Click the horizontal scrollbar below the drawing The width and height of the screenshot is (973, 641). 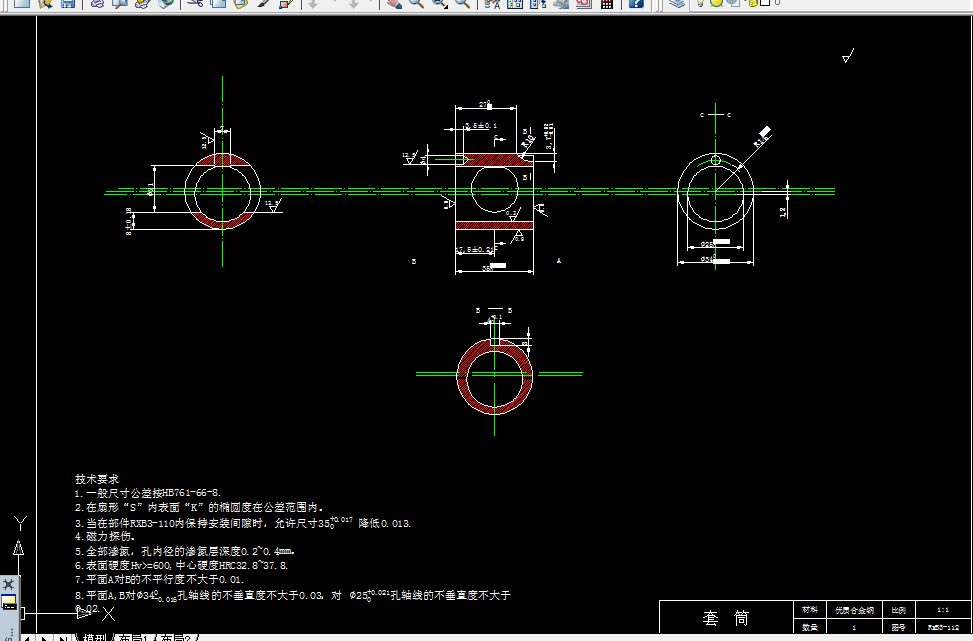point(500,636)
